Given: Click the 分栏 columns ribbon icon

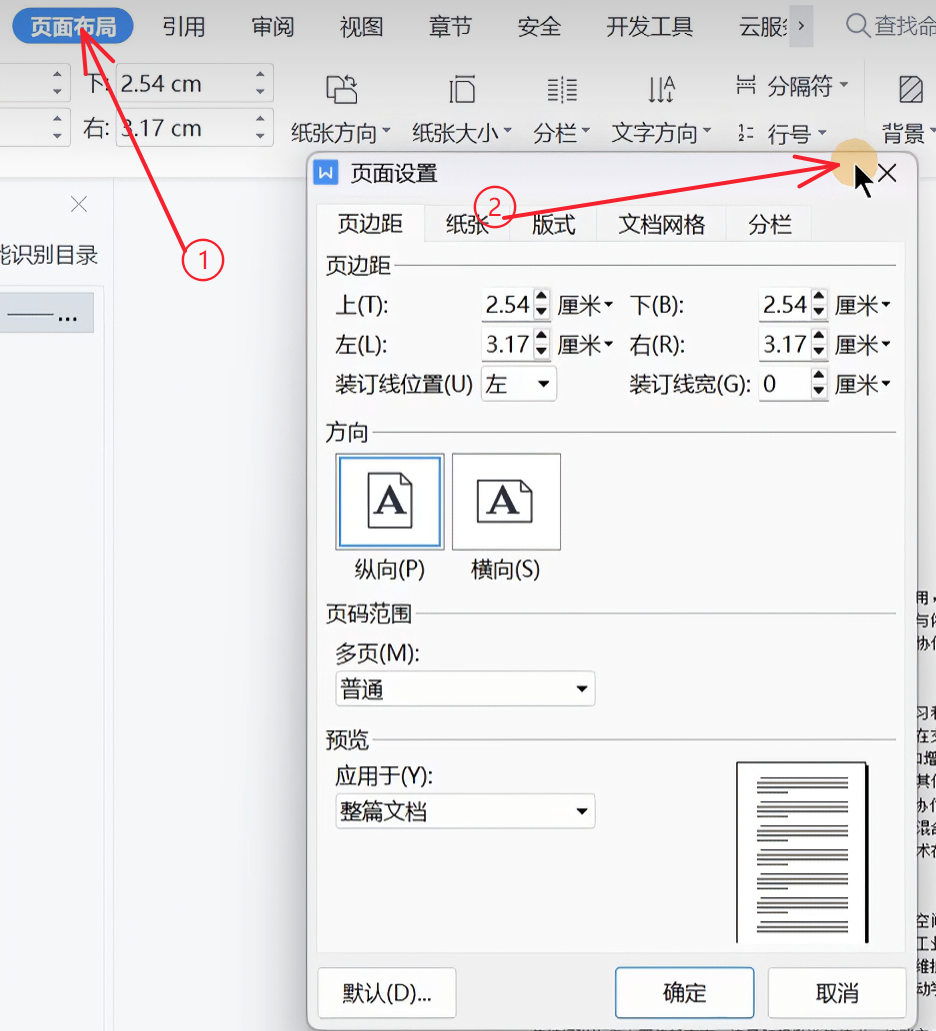Looking at the screenshot, I should click(562, 89).
